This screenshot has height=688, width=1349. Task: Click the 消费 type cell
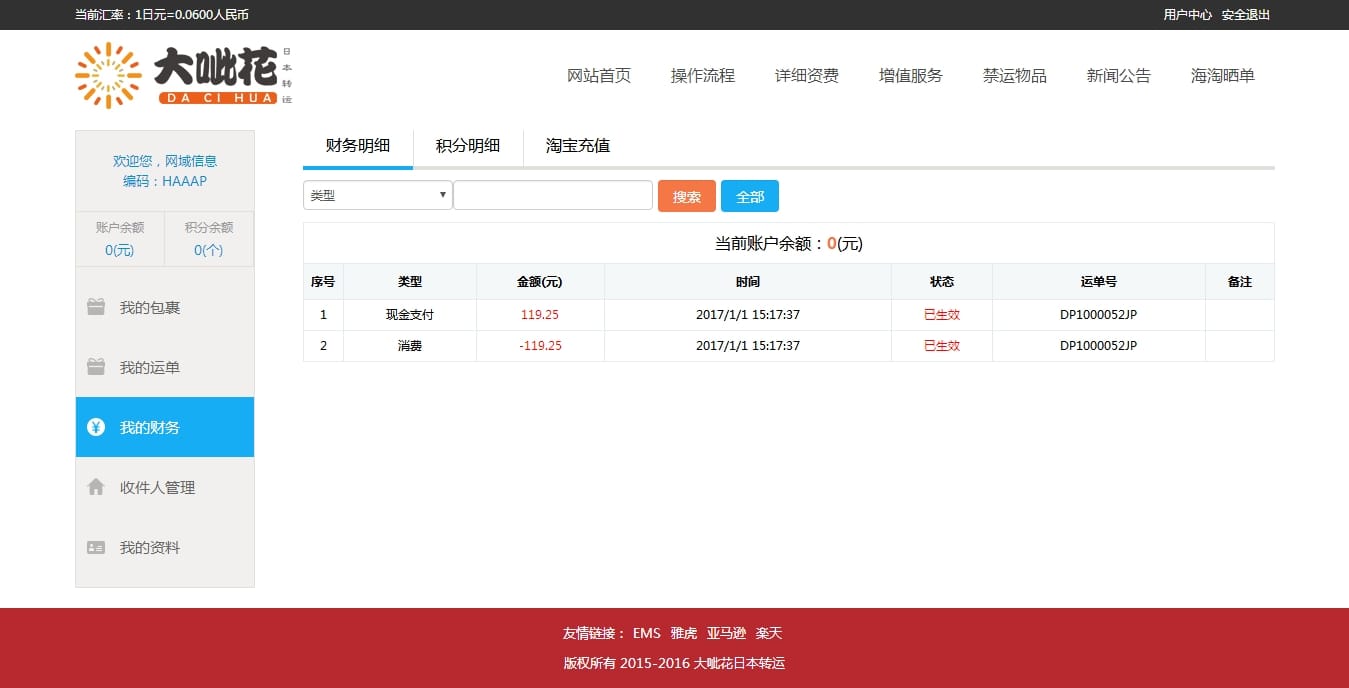pos(410,345)
